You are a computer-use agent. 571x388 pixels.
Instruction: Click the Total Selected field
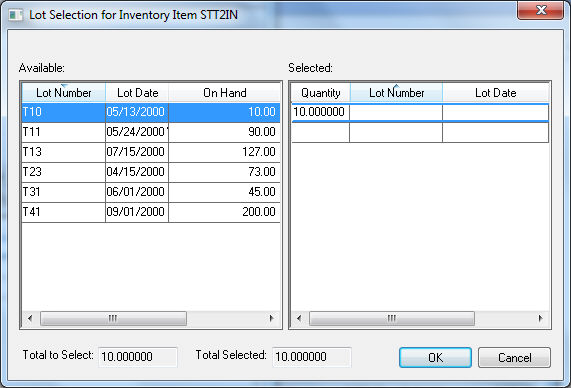312,357
